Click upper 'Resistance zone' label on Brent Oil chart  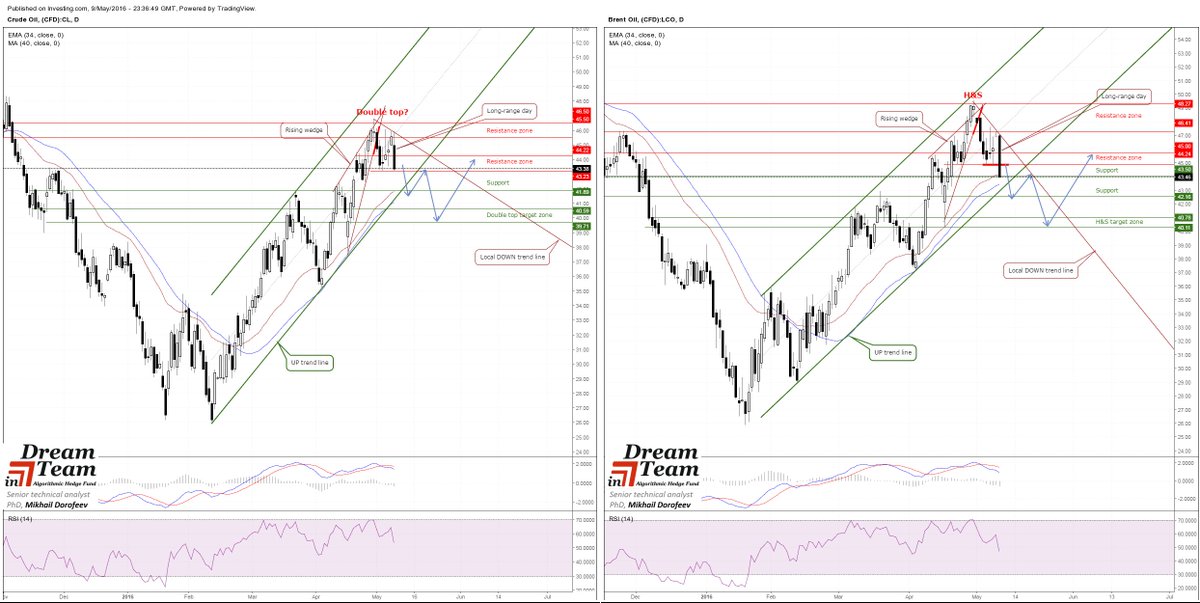1119,116
